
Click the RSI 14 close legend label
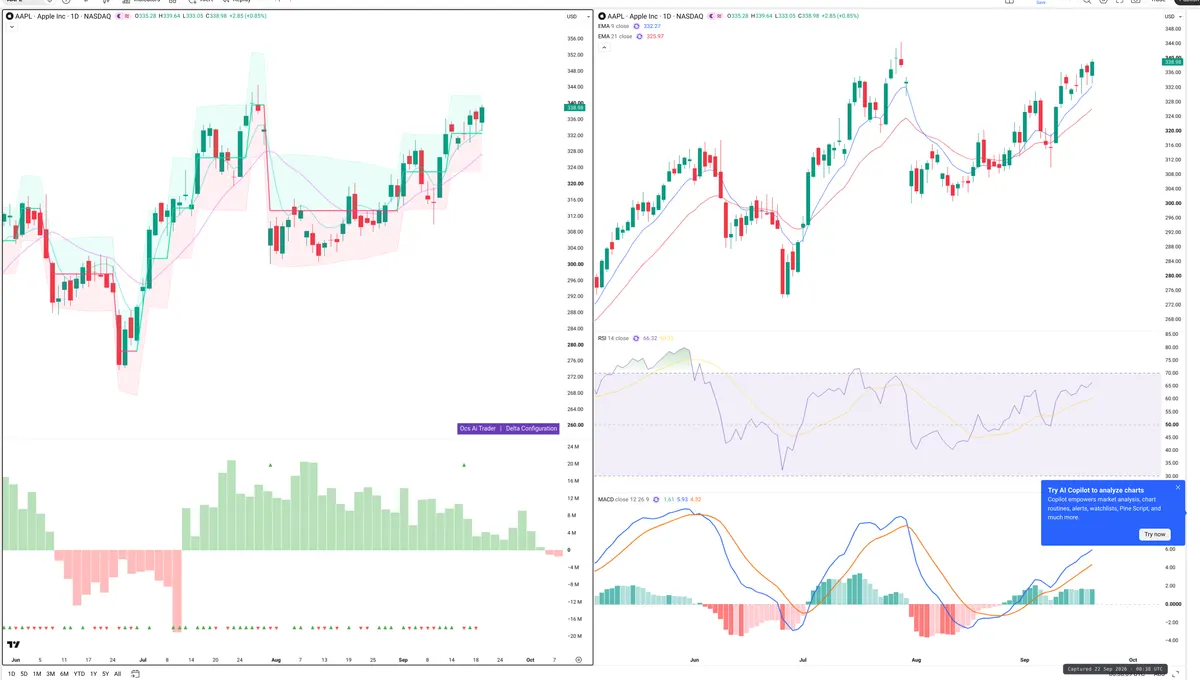click(x=613, y=338)
